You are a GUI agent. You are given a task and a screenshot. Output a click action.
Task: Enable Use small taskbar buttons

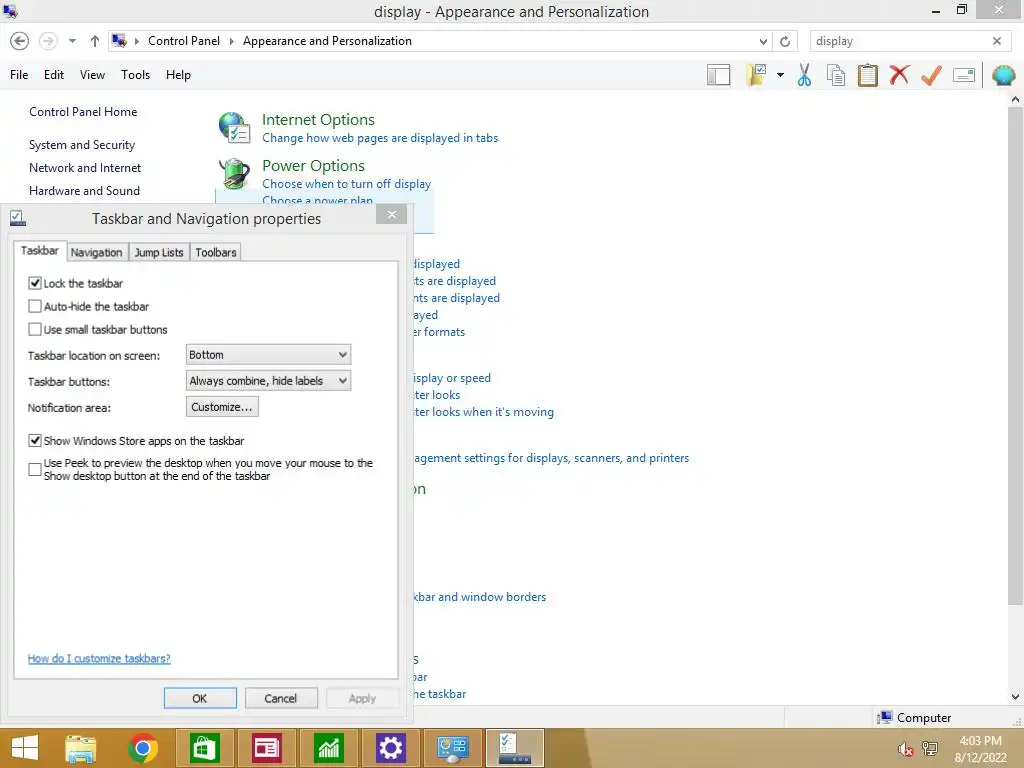coord(35,330)
